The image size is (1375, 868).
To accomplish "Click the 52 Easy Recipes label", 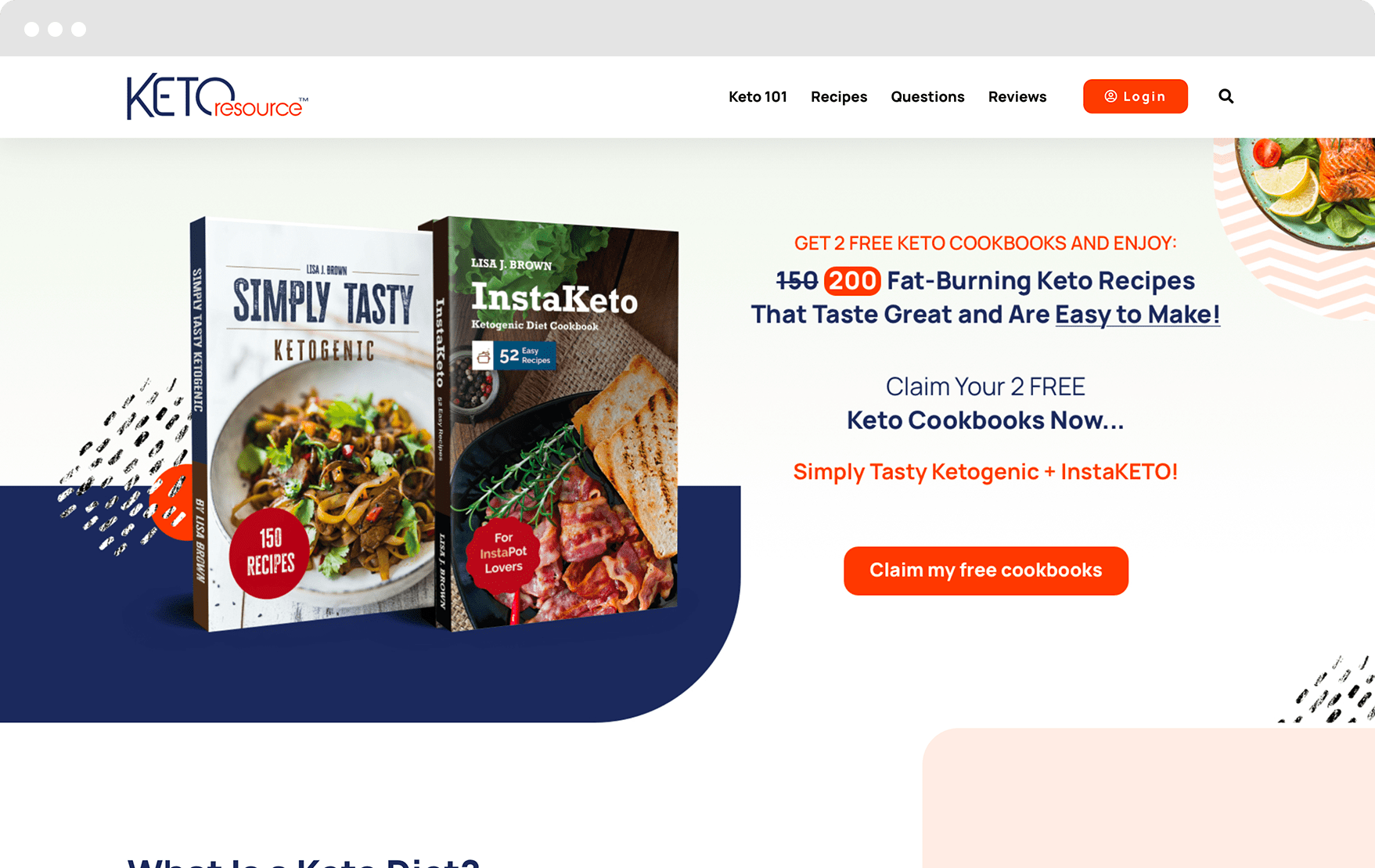I will click(514, 355).
